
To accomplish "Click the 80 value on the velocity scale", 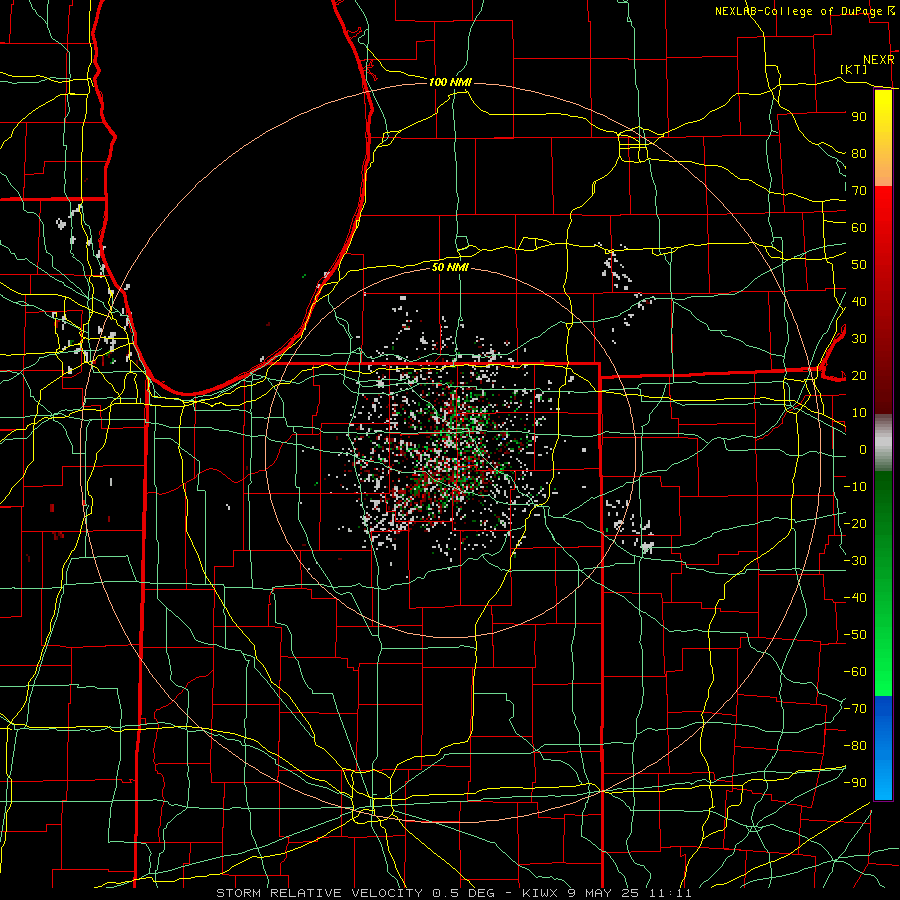I will (x=859, y=154).
